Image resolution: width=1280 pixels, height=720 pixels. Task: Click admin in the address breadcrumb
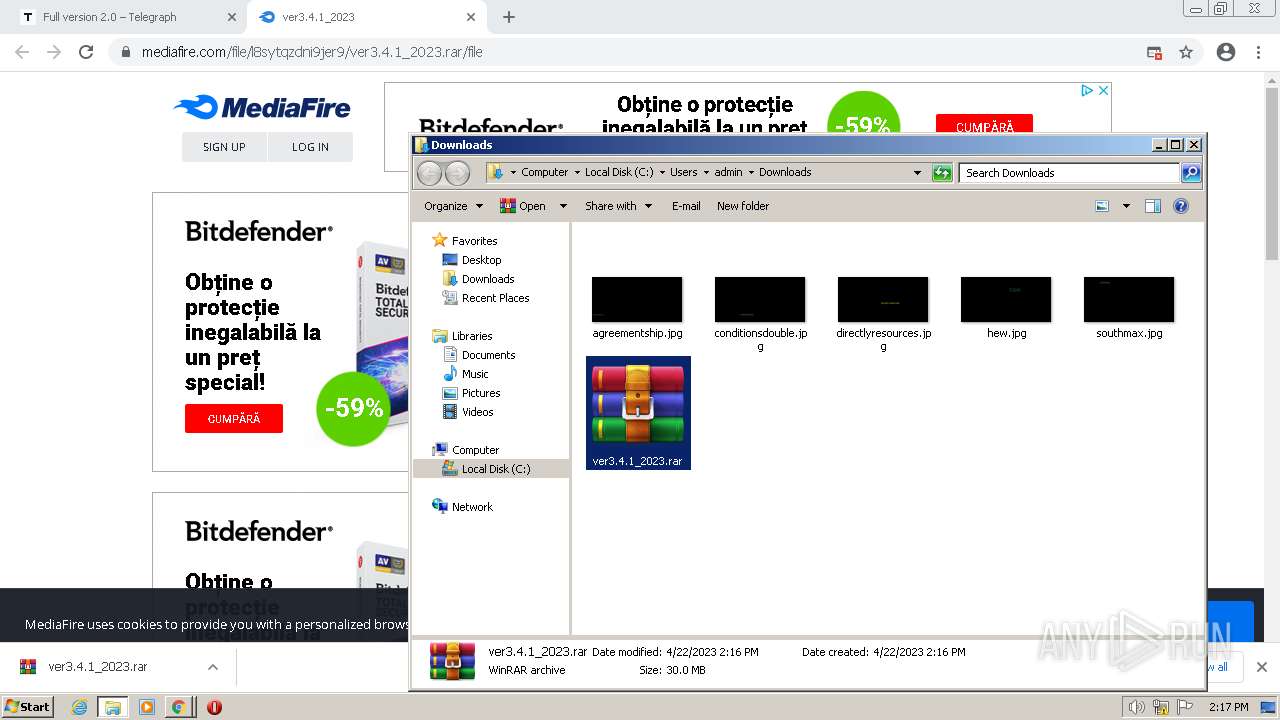pos(728,172)
